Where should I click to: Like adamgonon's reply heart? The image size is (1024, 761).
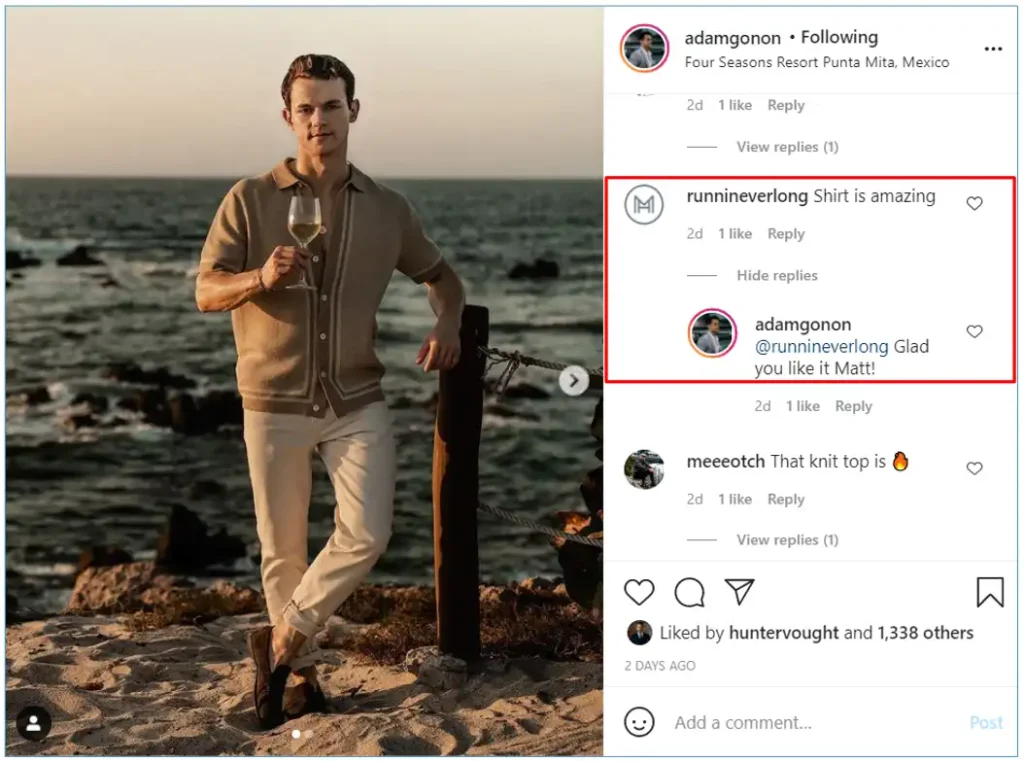click(974, 331)
